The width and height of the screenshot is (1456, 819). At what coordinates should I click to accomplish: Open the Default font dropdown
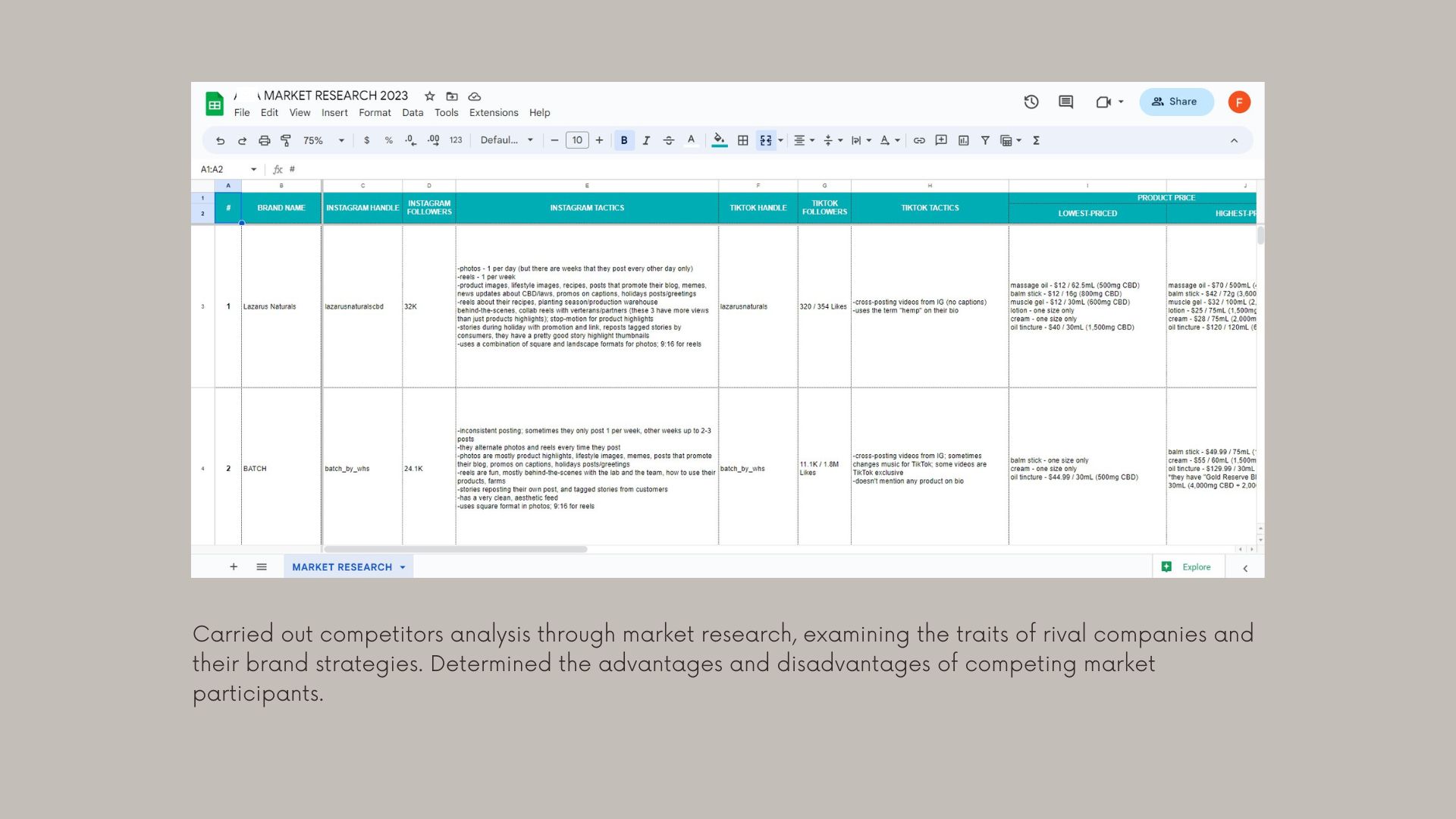point(507,140)
